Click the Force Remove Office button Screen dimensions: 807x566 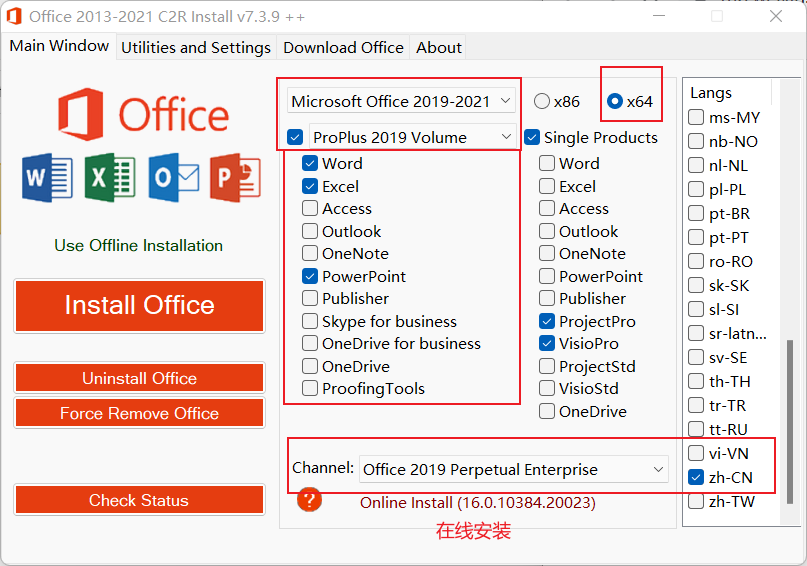tap(139, 413)
